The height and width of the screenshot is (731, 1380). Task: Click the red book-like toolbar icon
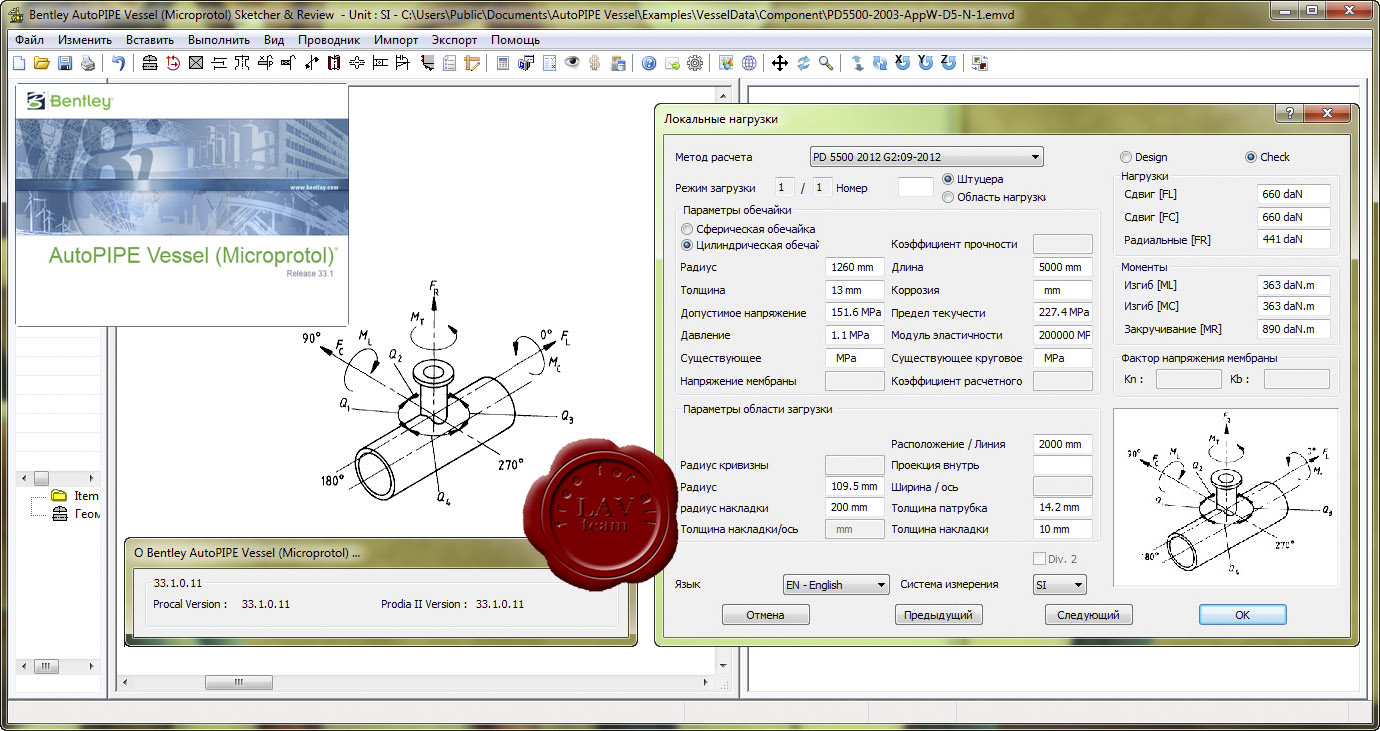pos(334,63)
